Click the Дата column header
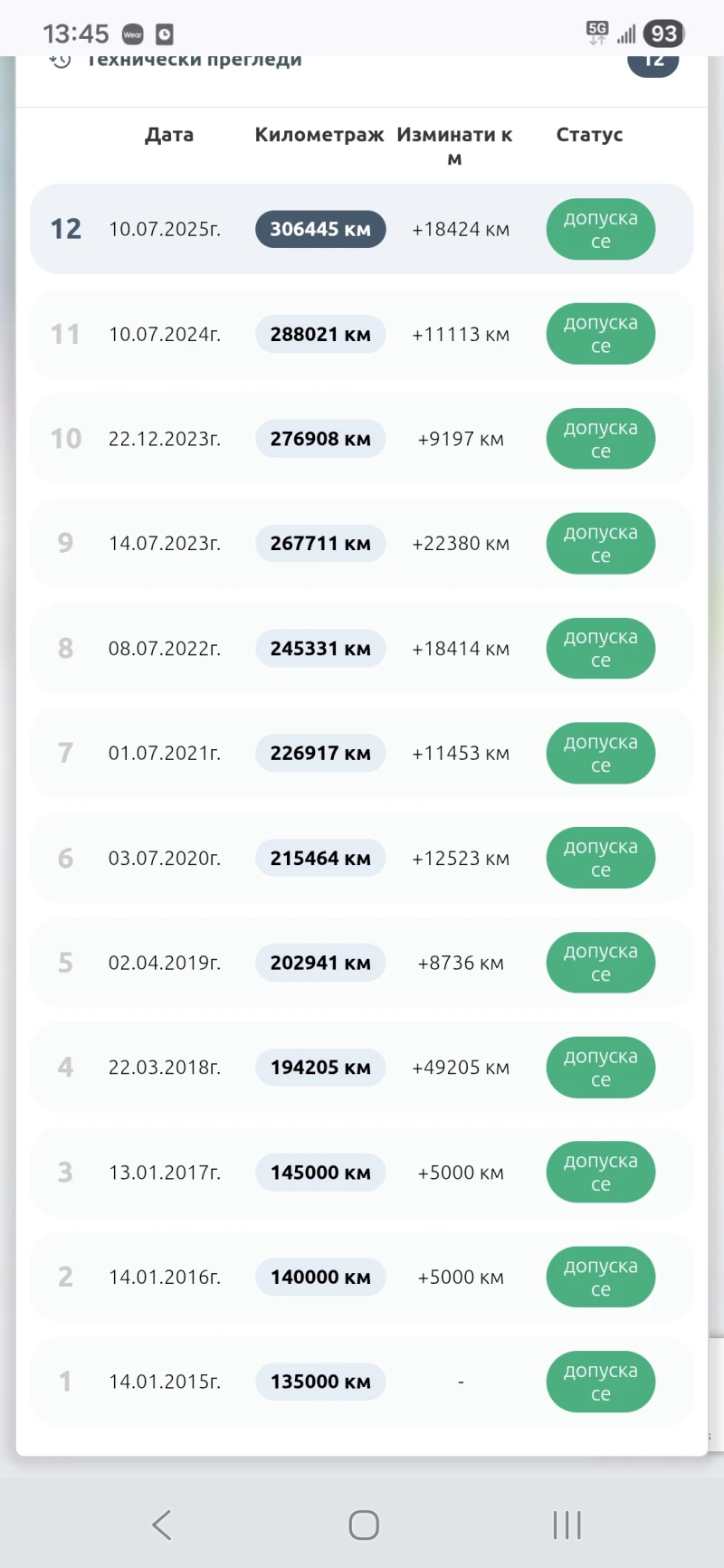The image size is (724, 1568). click(x=169, y=135)
